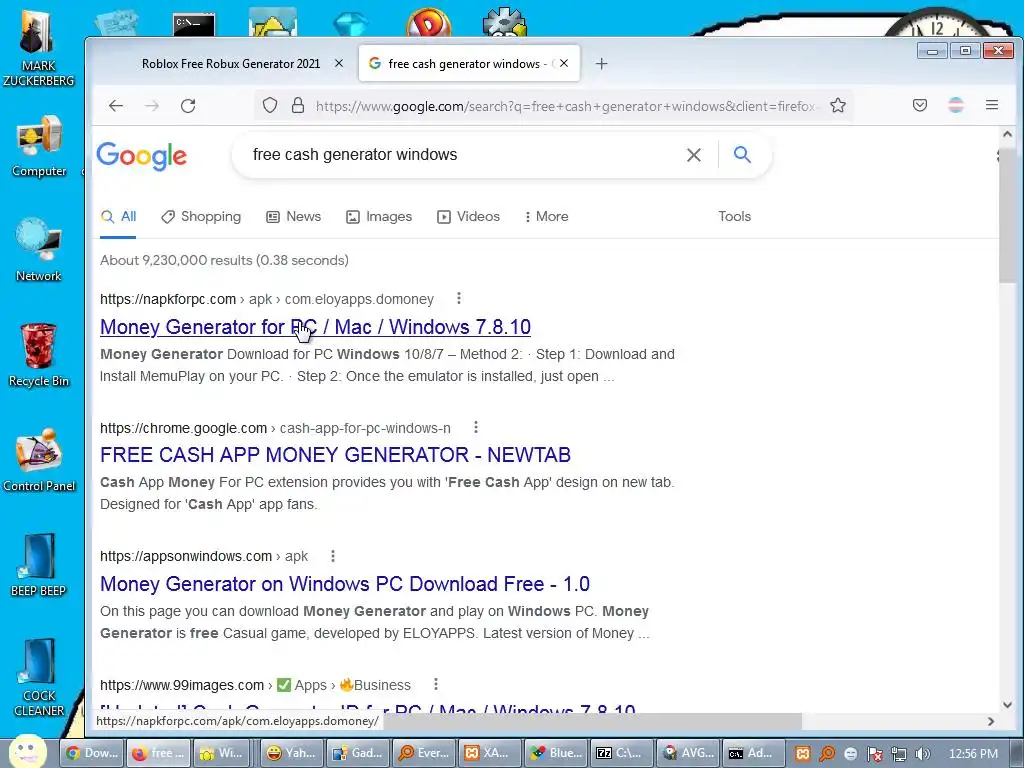Select the COCK CLEANER desktop icon
The image size is (1024, 768).
click(39, 678)
